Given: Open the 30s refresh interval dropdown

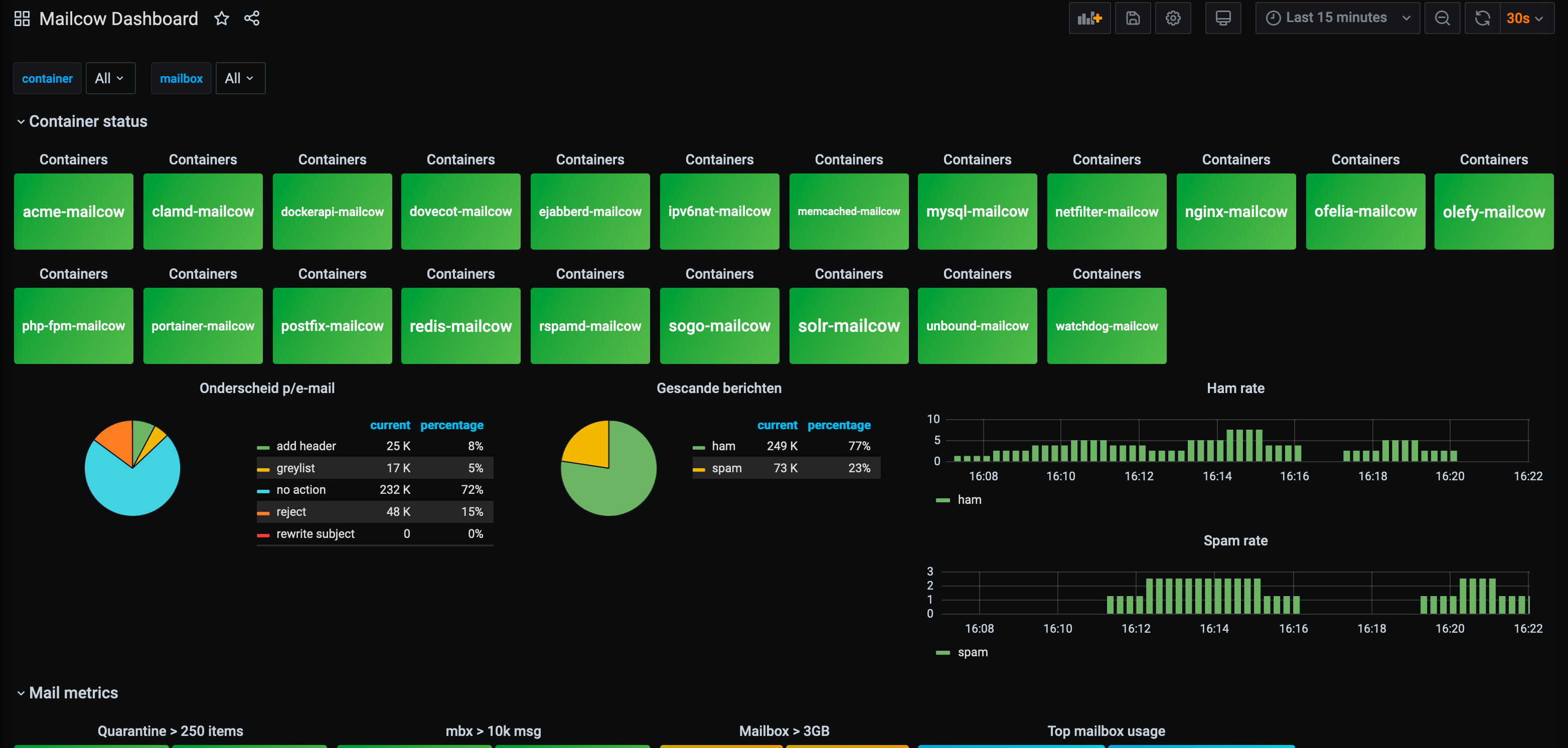Looking at the screenshot, I should [1526, 18].
